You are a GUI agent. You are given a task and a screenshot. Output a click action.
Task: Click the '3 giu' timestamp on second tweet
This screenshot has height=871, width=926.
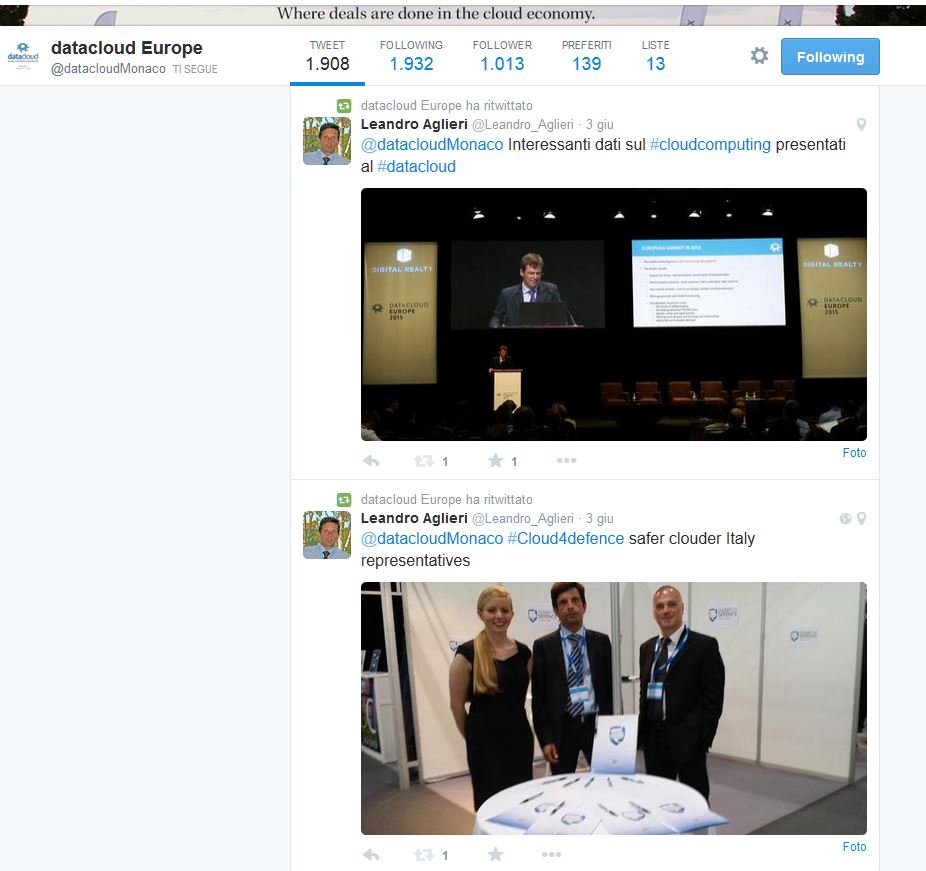coord(599,518)
